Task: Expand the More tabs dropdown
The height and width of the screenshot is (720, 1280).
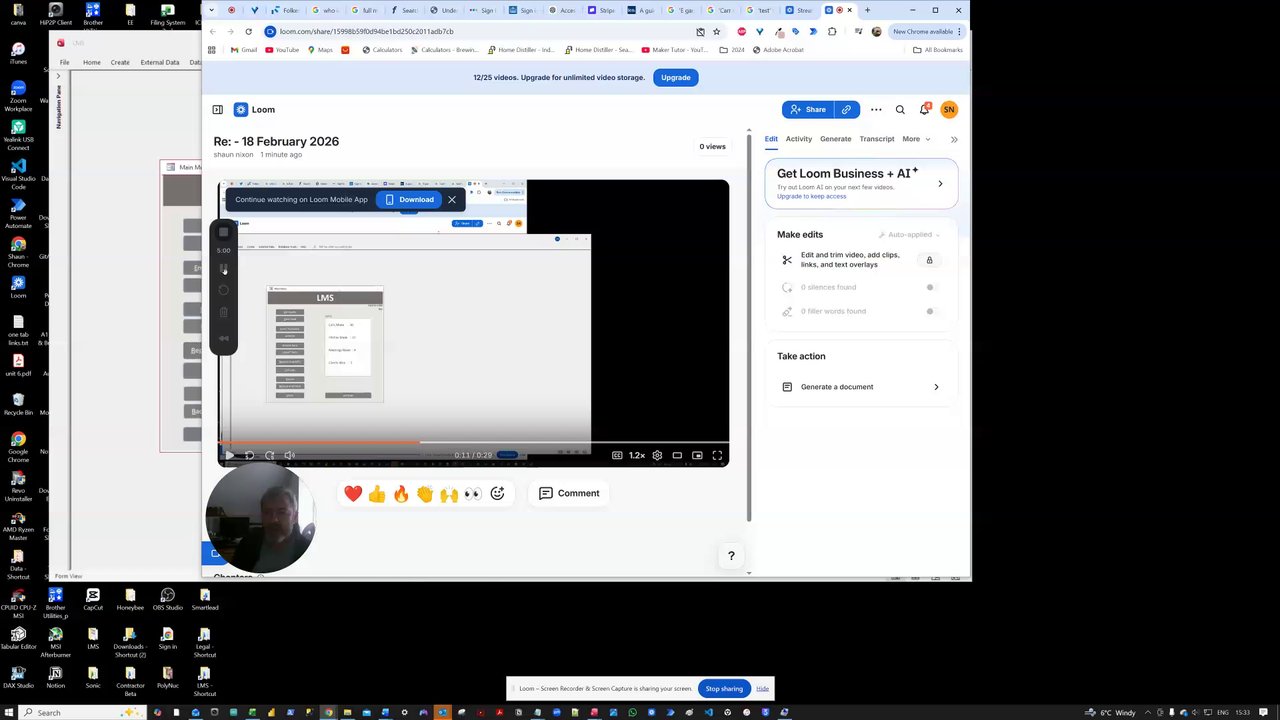Action: pos(916,139)
